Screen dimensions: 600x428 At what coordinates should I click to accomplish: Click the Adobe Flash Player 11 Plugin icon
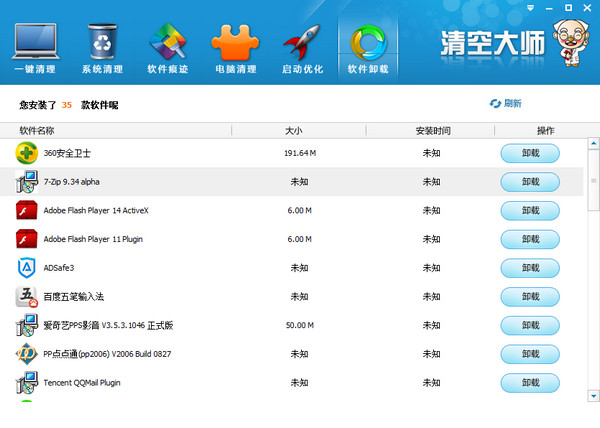pyautogui.click(x=26, y=239)
